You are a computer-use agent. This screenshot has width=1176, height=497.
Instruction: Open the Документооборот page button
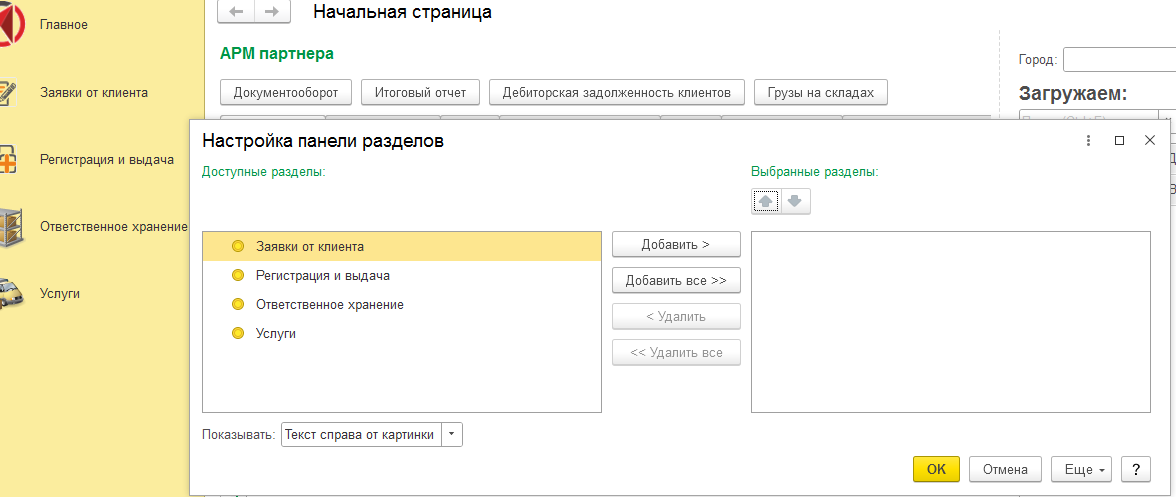point(285,93)
